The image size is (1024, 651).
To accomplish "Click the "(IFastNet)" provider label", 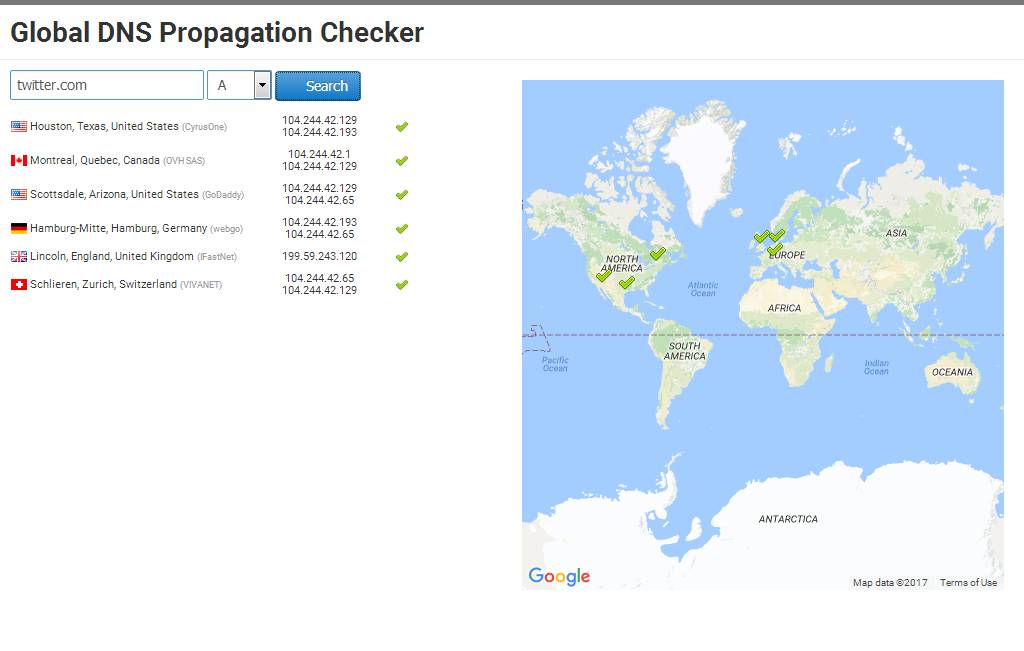I will tap(217, 257).
